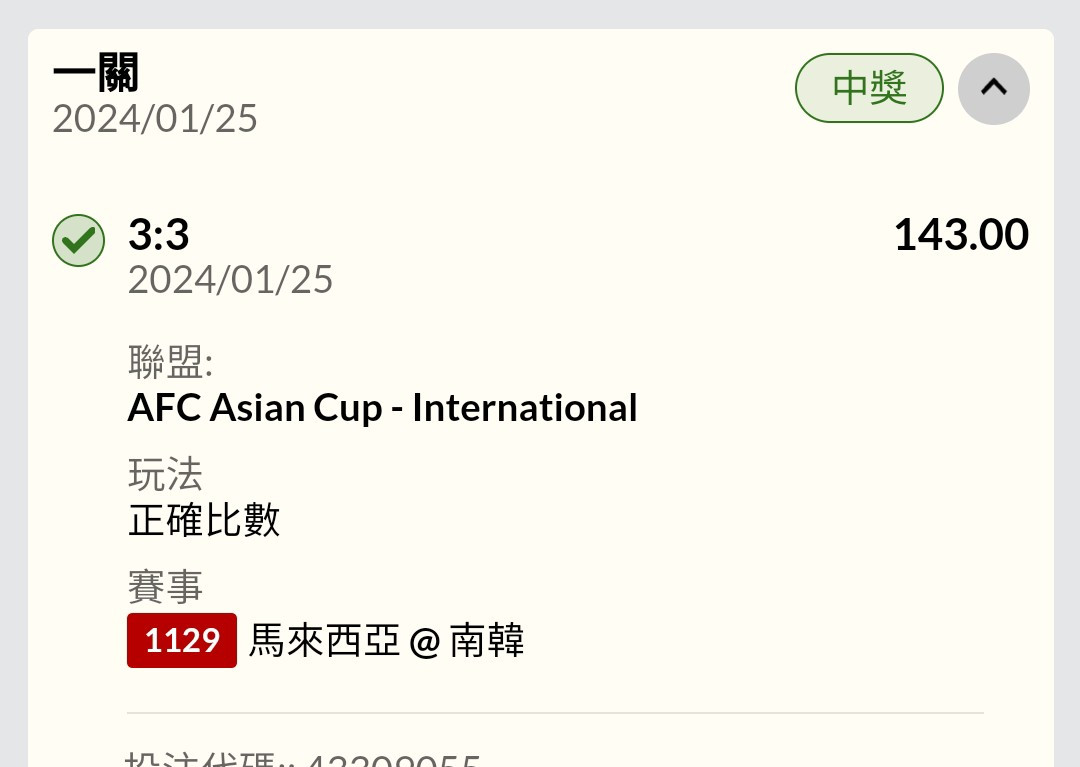
Task: Click the 南韓 team name
Action: coord(487,640)
